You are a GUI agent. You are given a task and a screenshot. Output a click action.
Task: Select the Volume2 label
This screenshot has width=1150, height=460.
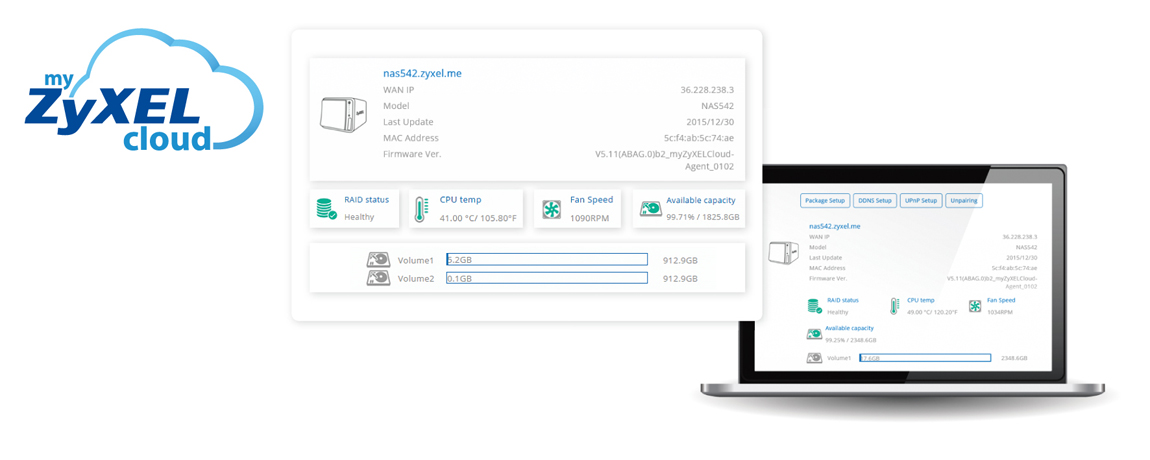click(x=416, y=279)
